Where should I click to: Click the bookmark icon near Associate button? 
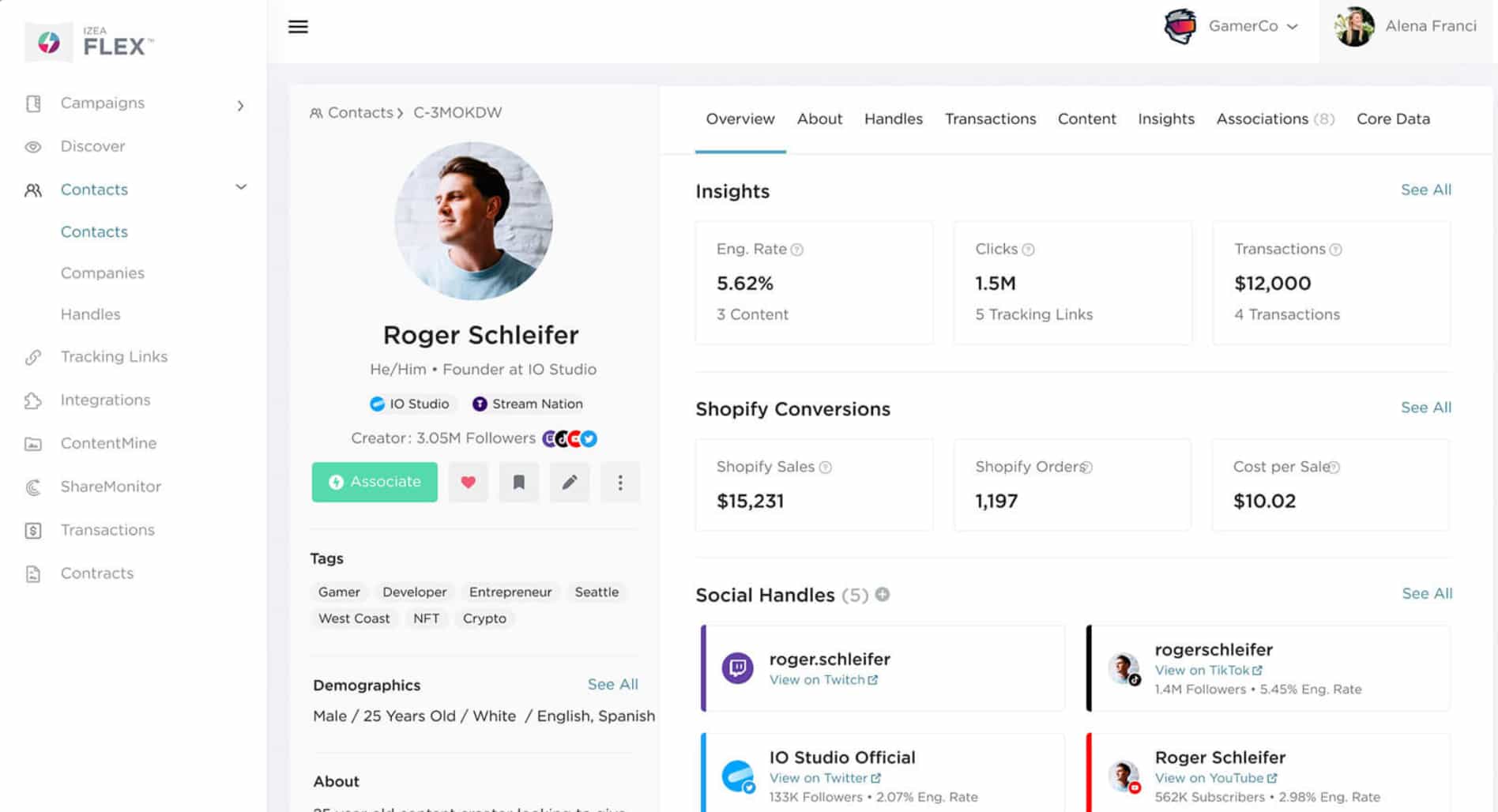(518, 482)
